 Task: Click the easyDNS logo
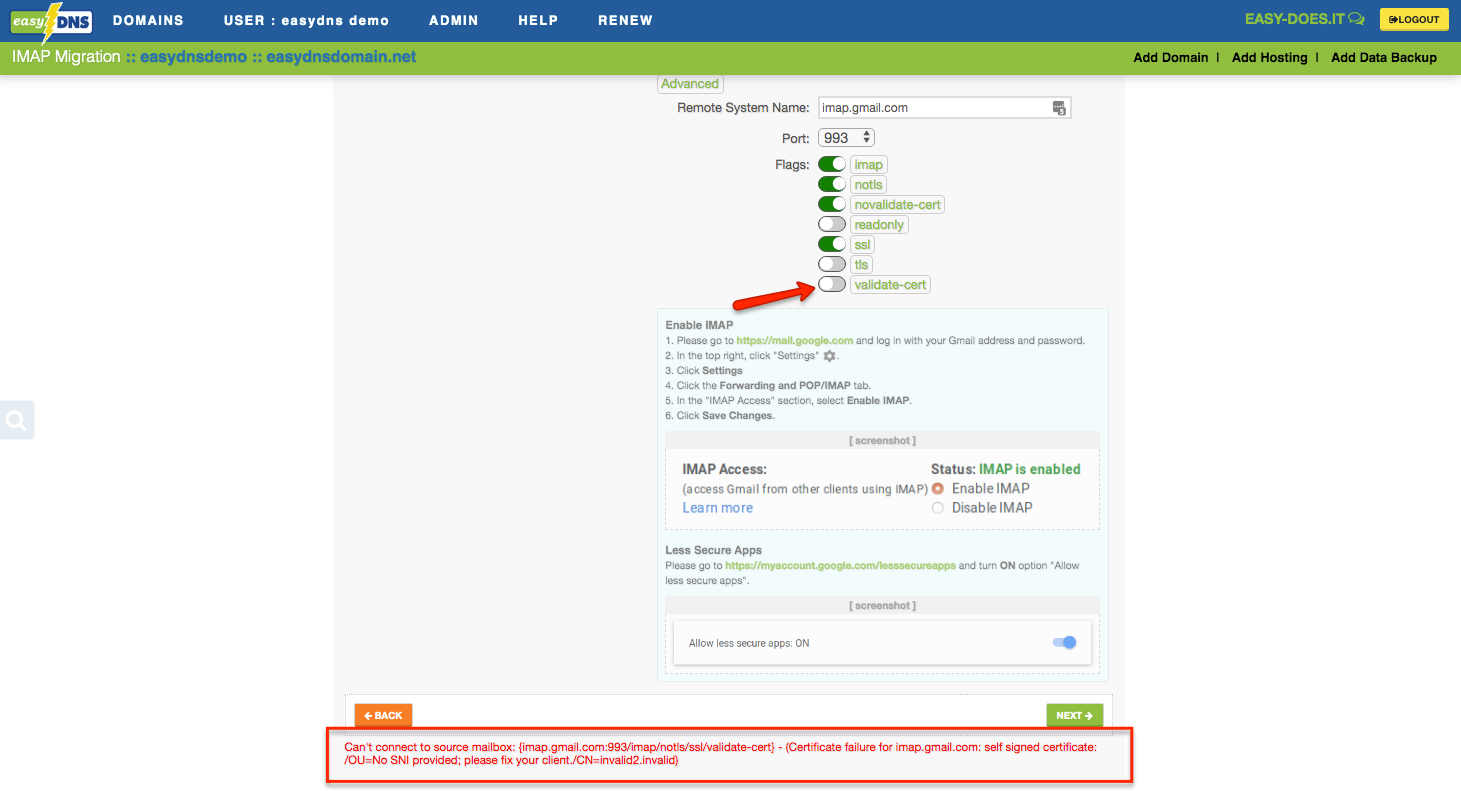click(x=52, y=20)
